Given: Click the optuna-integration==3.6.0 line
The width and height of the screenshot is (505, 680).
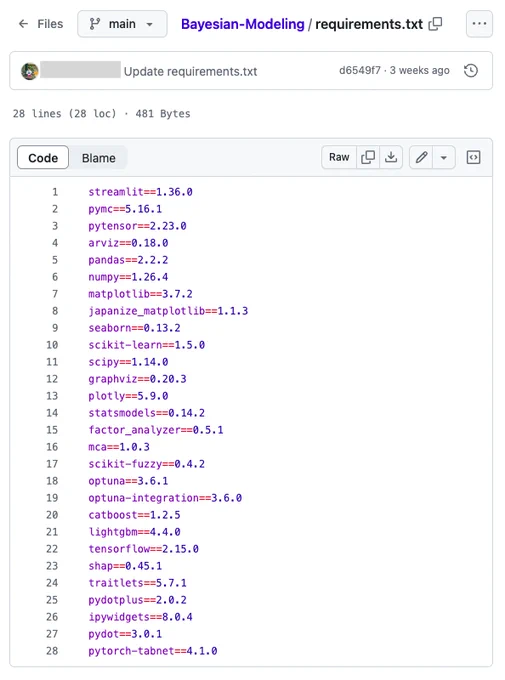Looking at the screenshot, I should 165,498.
